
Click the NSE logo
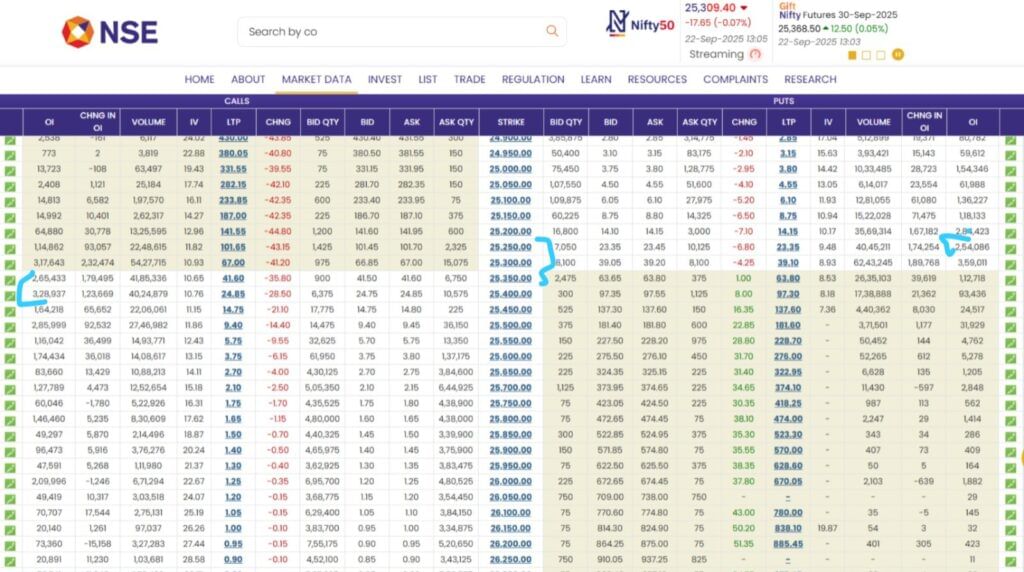[110, 32]
